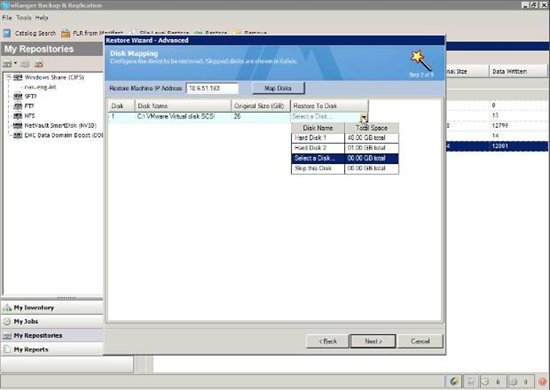
Task: Open the File menu
Action: tap(7, 18)
